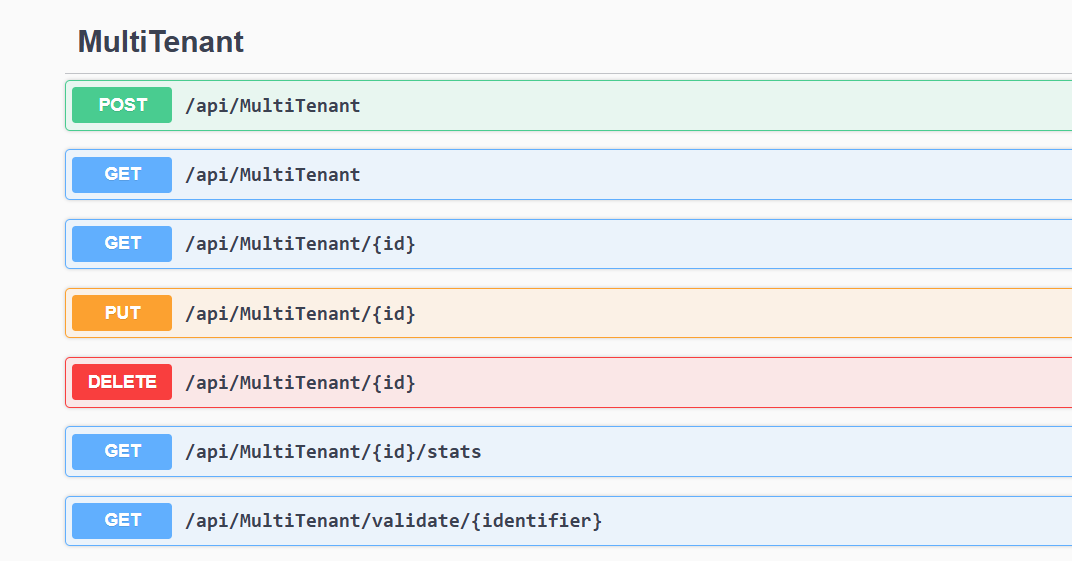
Task: Click the /api/MultiTenant/{id} path in the DELETE row
Action: click(300, 382)
